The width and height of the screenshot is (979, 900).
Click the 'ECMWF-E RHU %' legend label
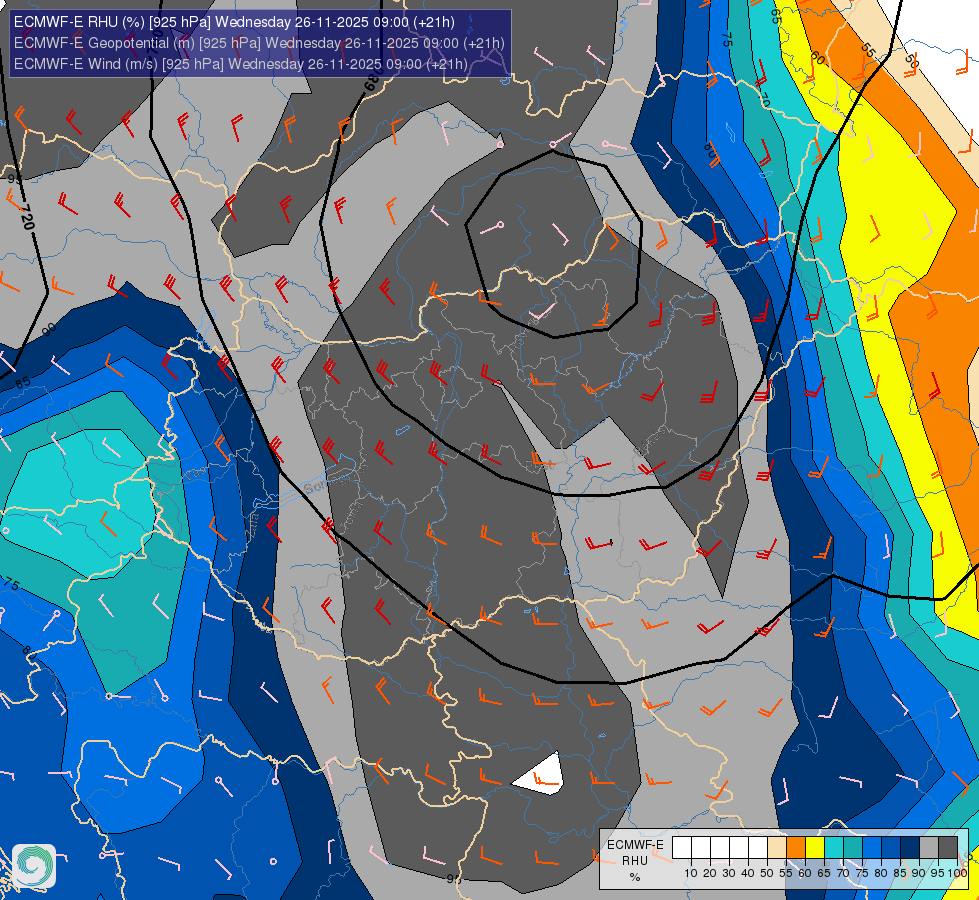(x=635, y=861)
